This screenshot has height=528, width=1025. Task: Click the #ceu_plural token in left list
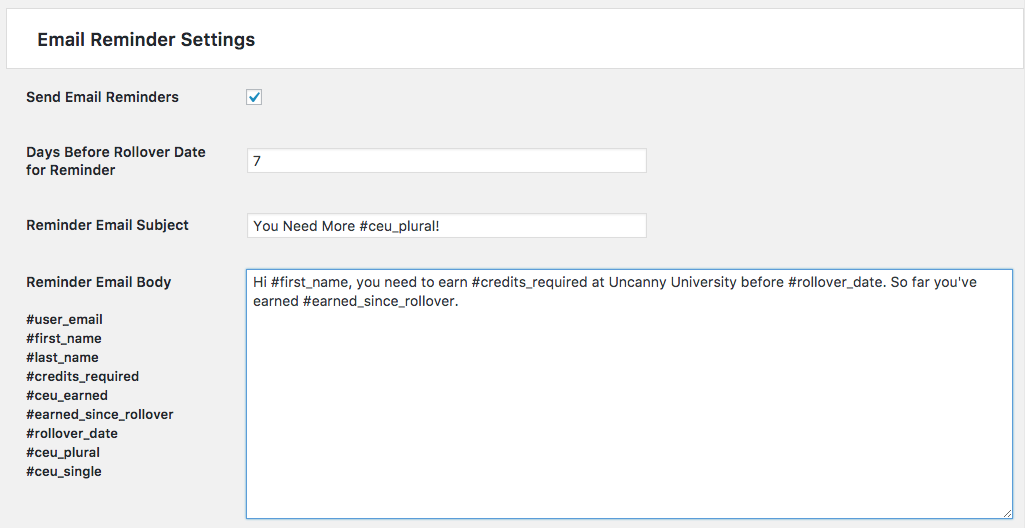(x=63, y=453)
